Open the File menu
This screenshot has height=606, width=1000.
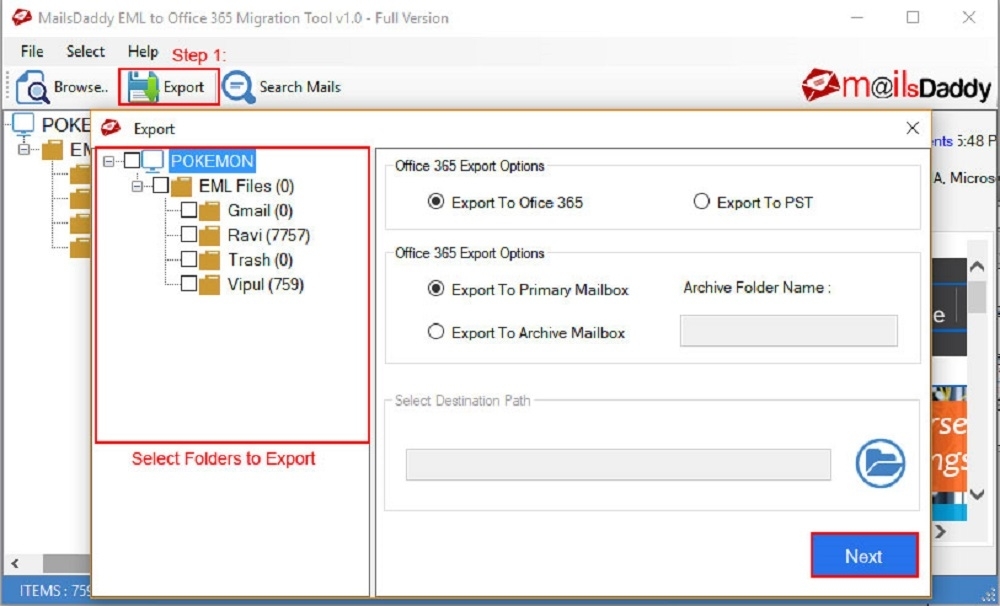pyautogui.click(x=32, y=51)
